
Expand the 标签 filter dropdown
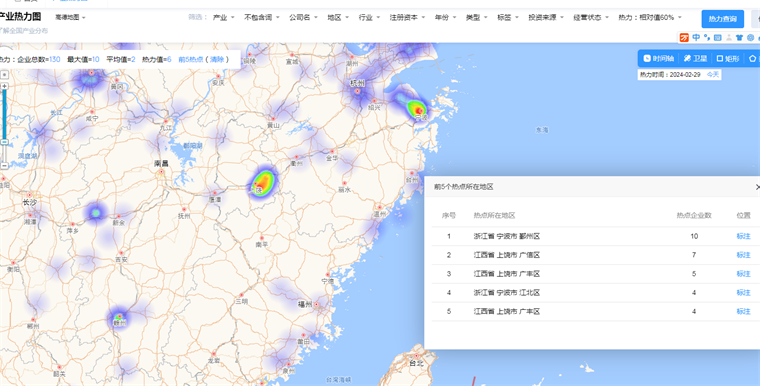point(508,17)
